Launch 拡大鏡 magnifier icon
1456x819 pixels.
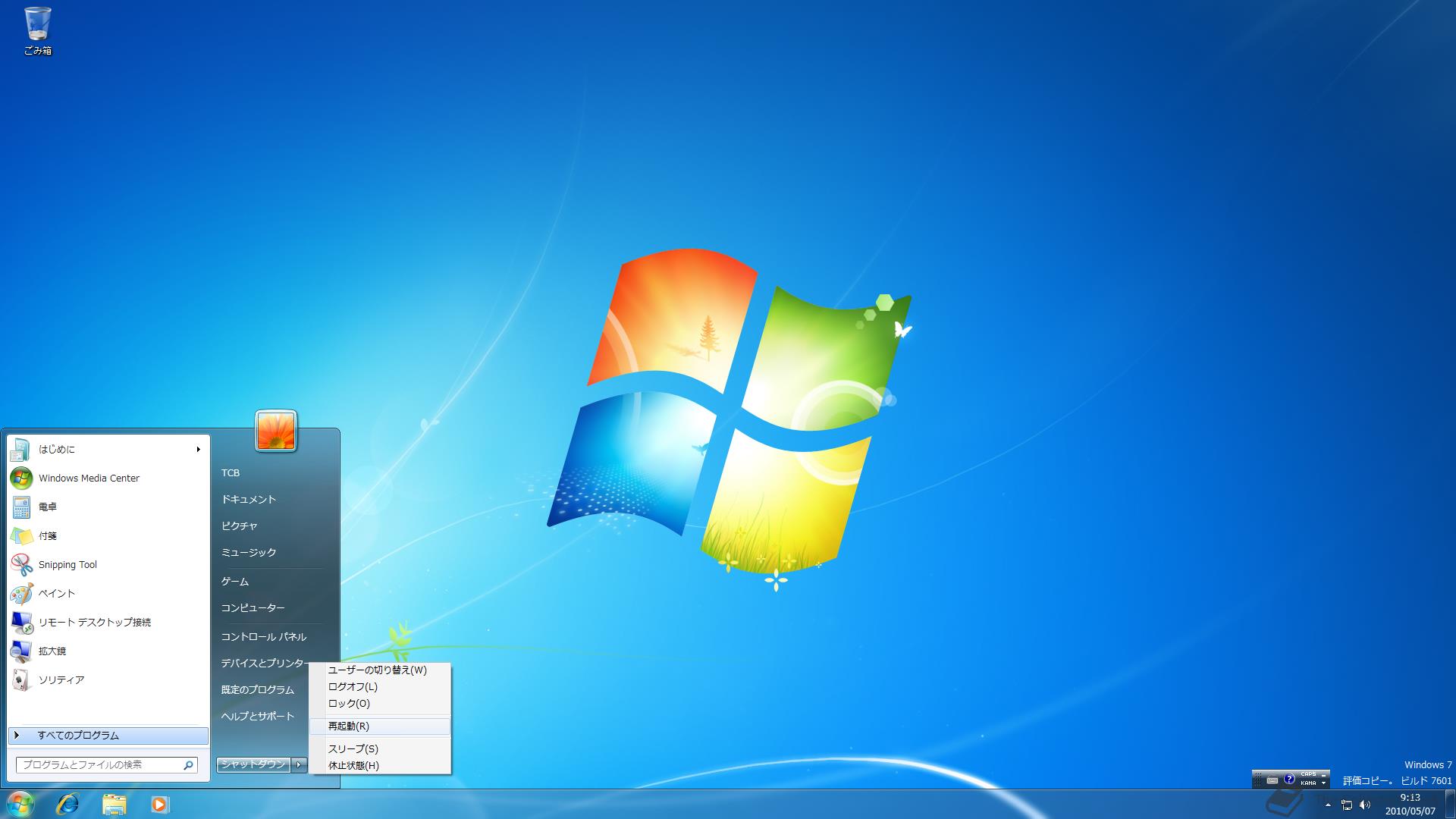point(20,651)
